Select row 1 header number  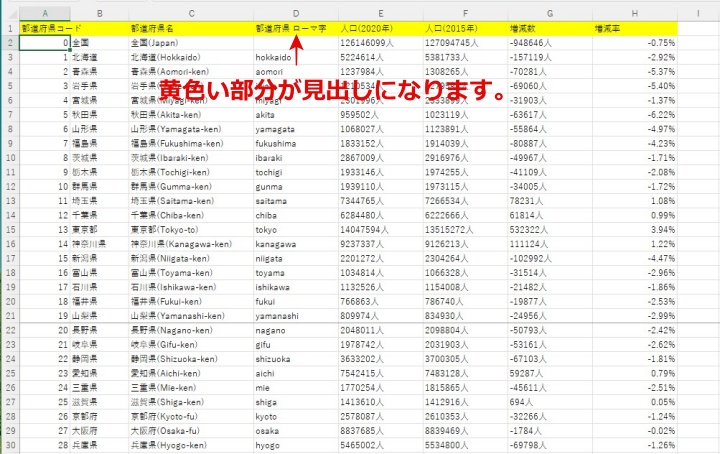coord(10,28)
